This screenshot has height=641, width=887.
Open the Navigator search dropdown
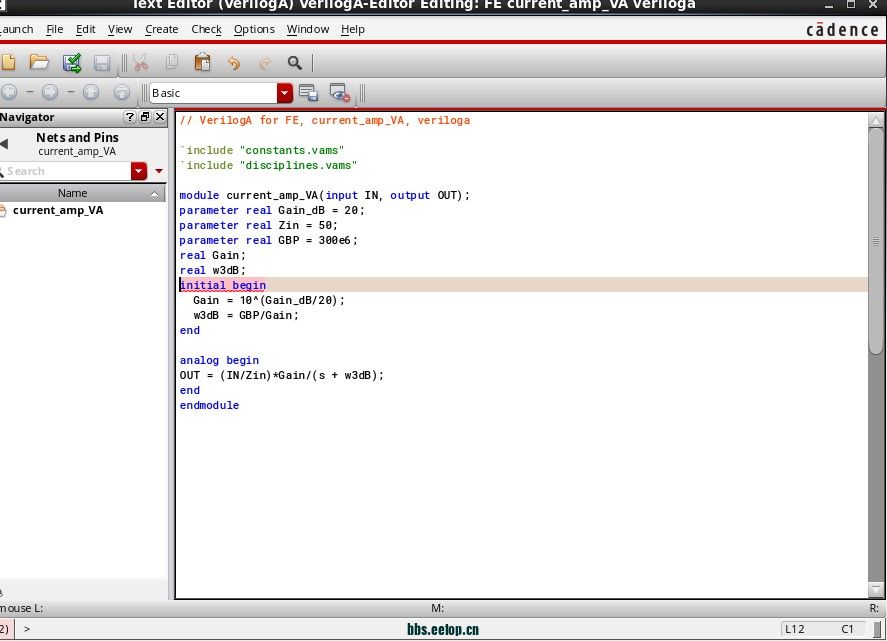click(139, 171)
